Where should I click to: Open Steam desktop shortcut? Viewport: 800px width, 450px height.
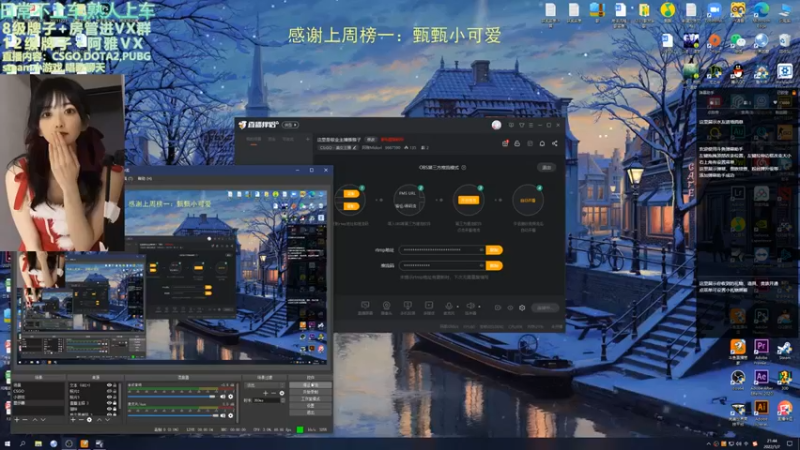(784, 347)
